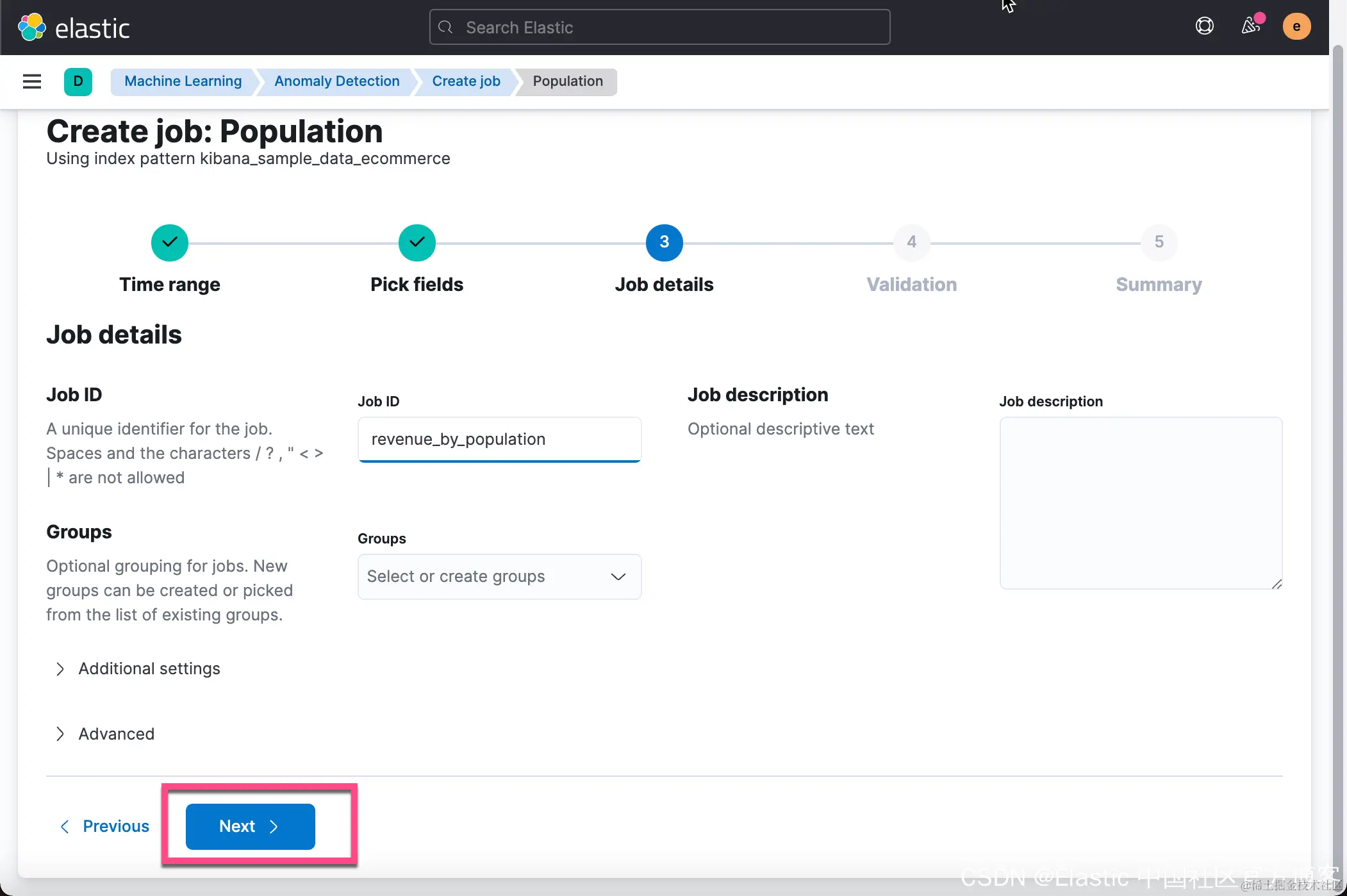Click the orange user avatar 'e'
Image resolution: width=1347 pixels, height=896 pixels.
(1296, 26)
